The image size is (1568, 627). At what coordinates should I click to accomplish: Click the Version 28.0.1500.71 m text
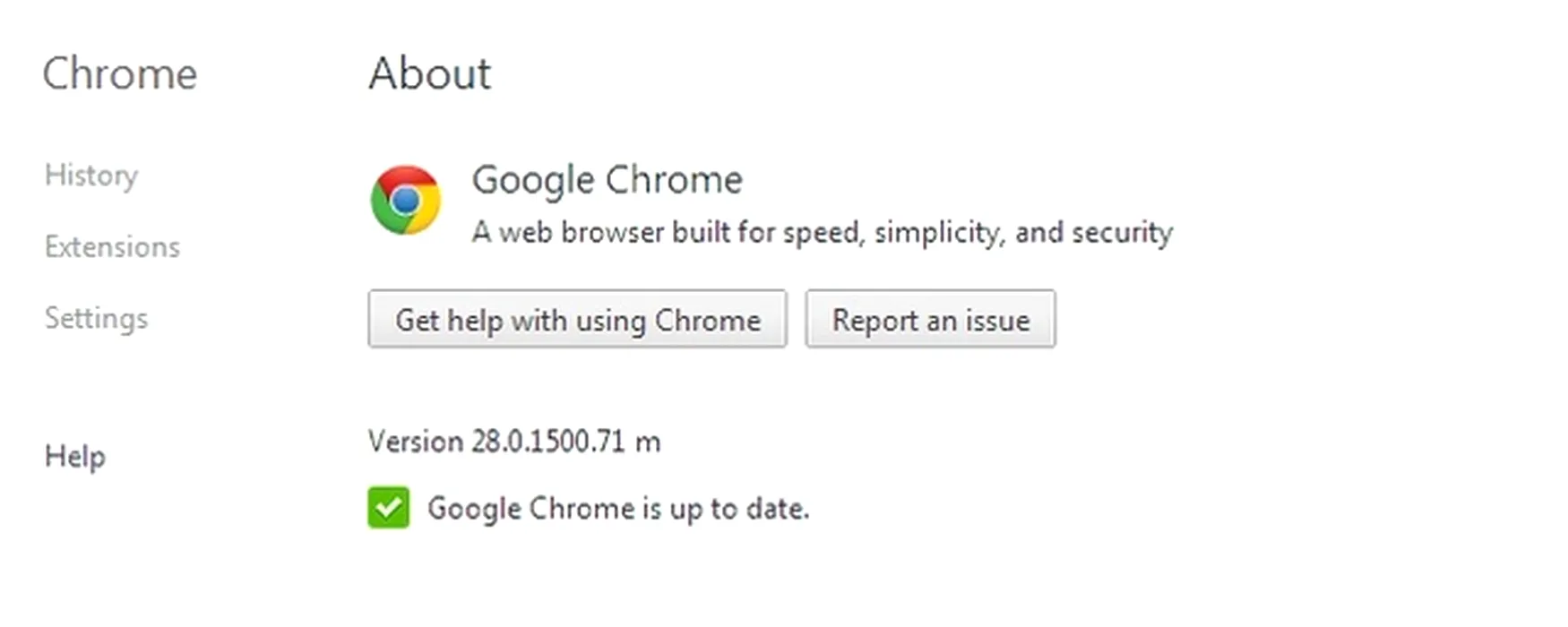(x=514, y=442)
